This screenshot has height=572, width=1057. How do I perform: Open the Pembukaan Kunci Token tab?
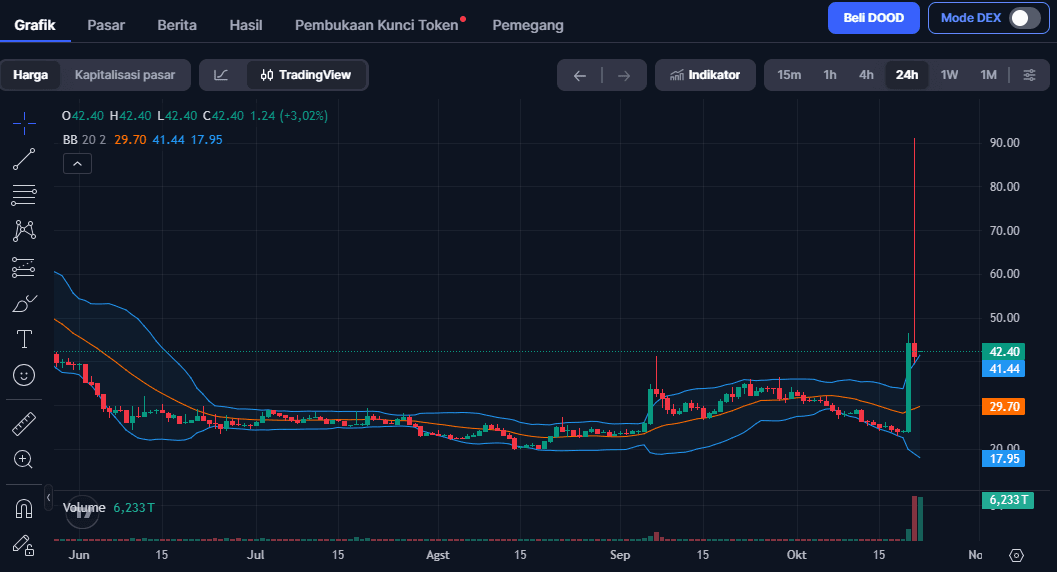[376, 25]
